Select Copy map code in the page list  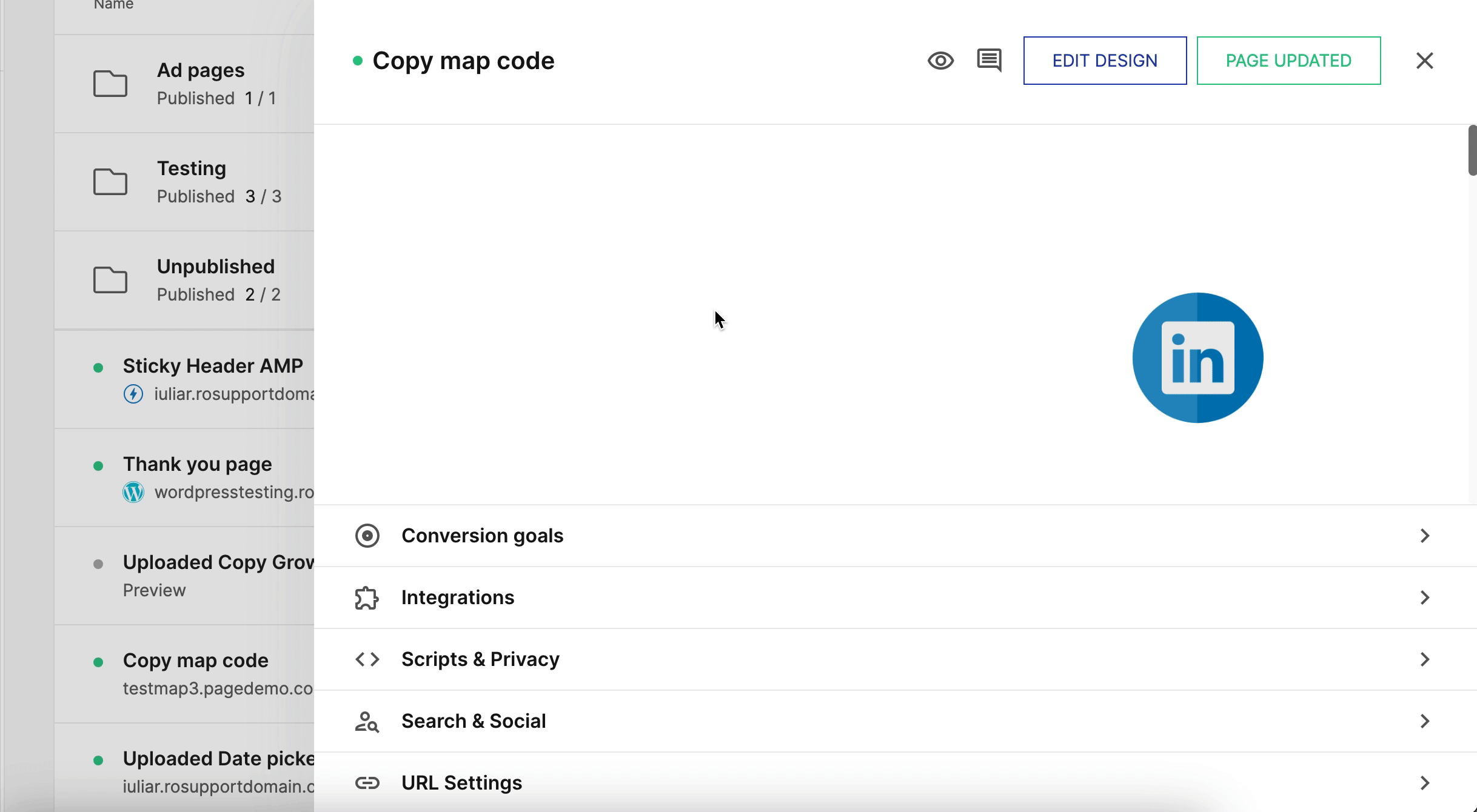[184, 674]
